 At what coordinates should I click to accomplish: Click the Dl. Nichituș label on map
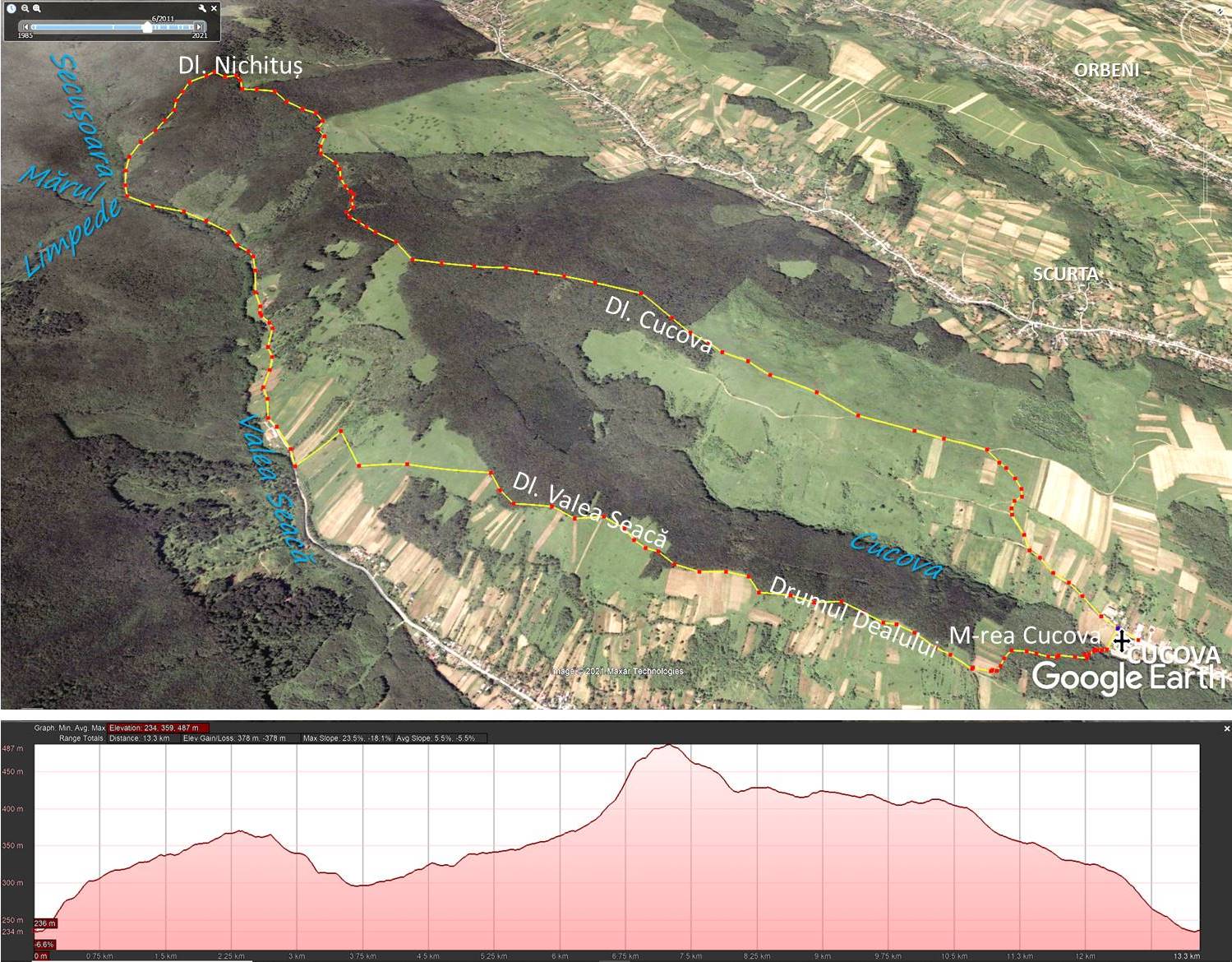pos(241,66)
